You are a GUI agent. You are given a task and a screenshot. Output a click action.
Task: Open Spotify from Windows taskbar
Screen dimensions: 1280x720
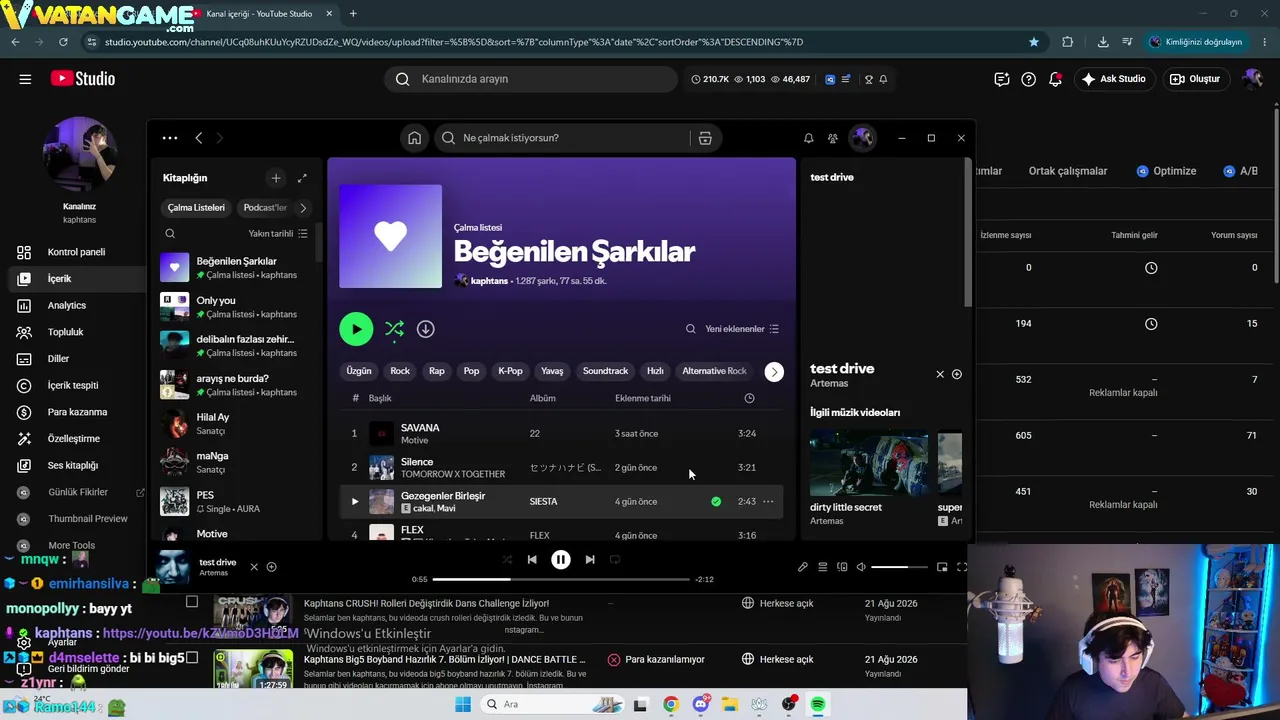pos(818,704)
